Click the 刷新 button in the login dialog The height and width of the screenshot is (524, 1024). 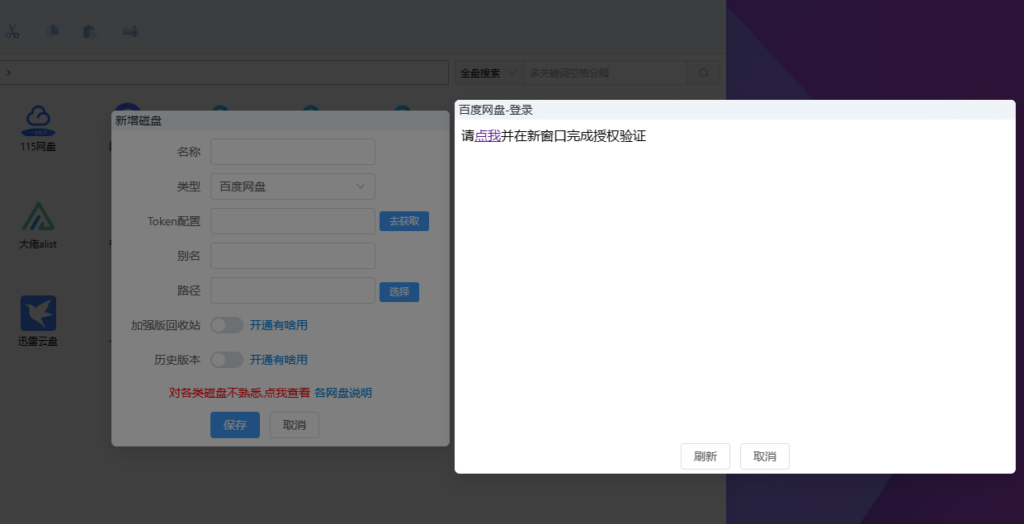point(705,456)
